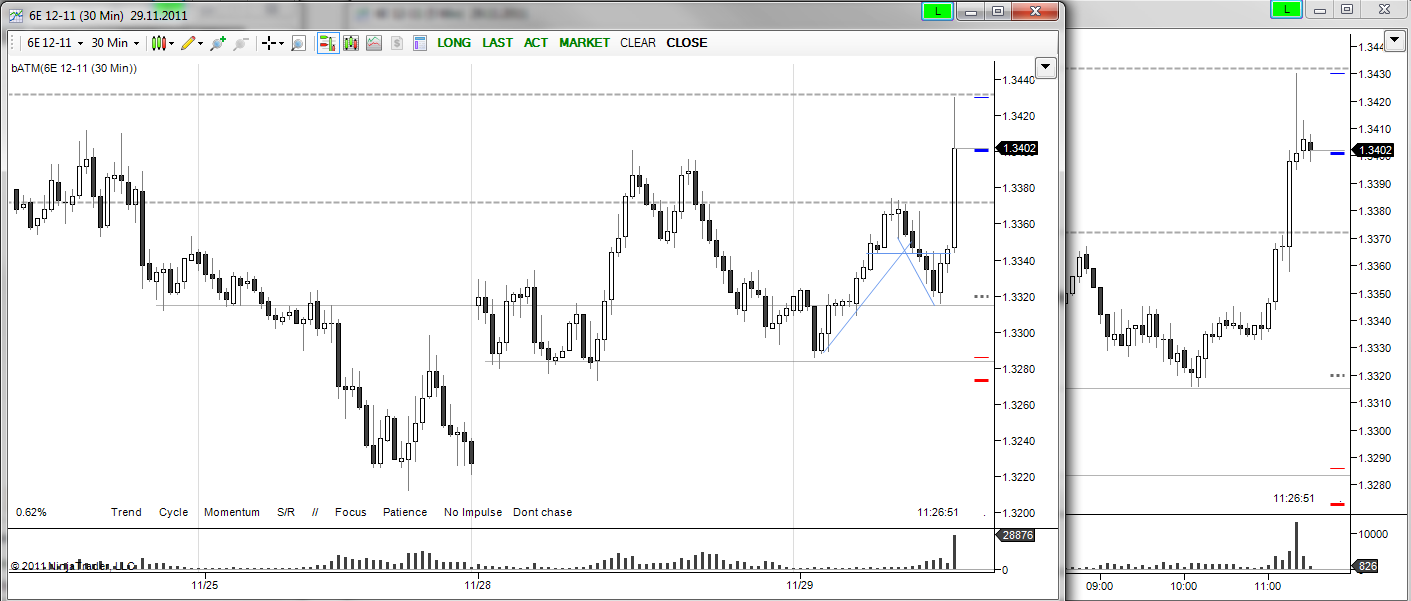Click the 1.3402 price marker on the front chart
Screen dimensions: 1411x601
tap(1019, 148)
